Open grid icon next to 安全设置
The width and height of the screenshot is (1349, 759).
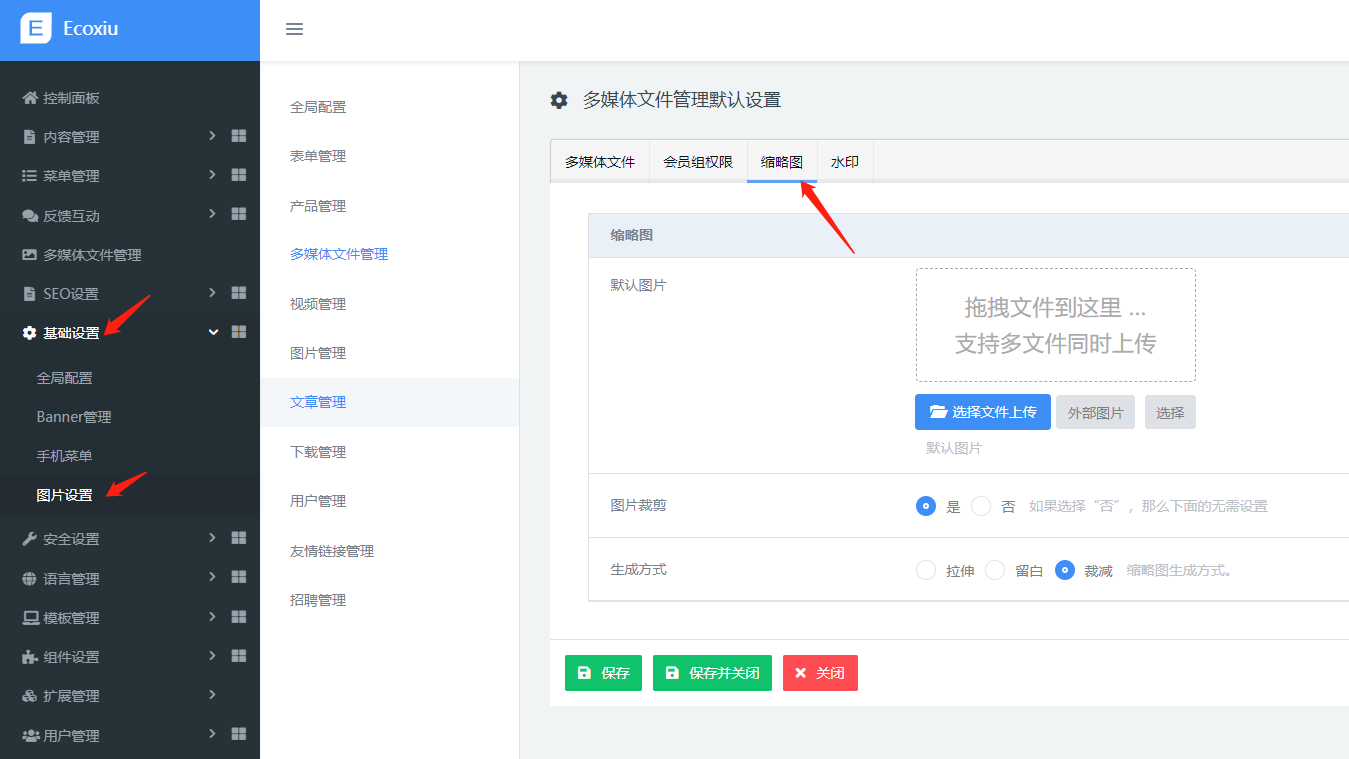[x=239, y=538]
